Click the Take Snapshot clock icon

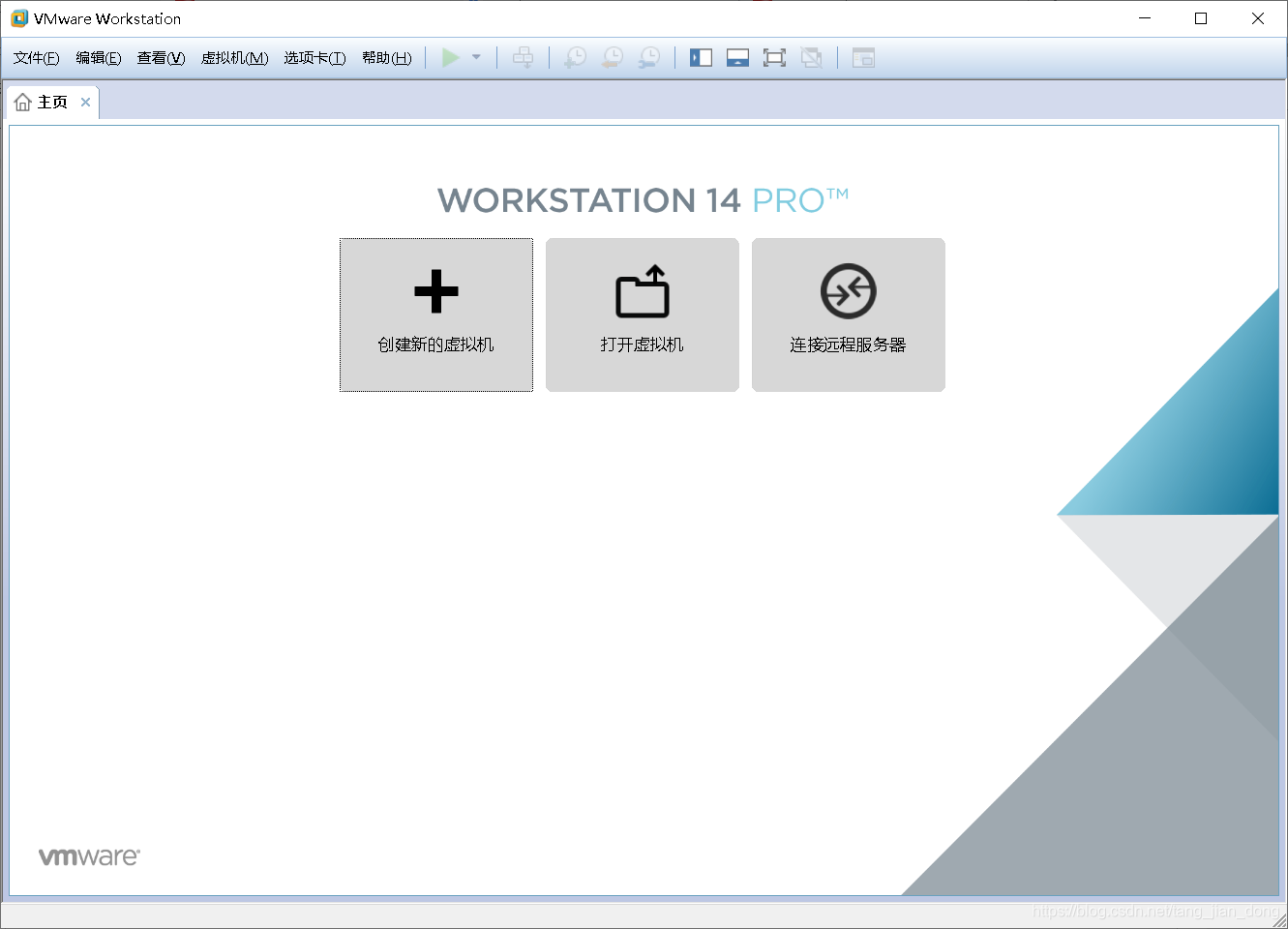pyautogui.click(x=575, y=58)
